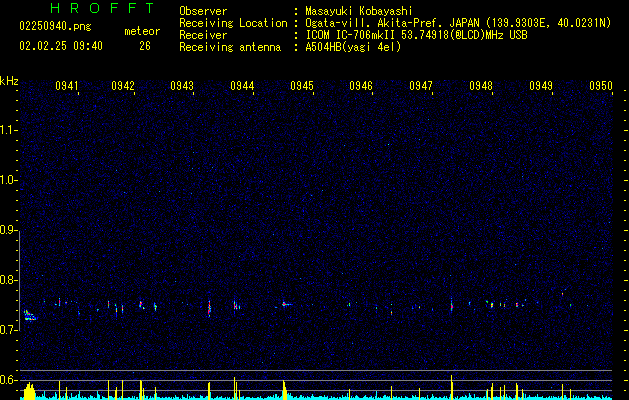Click the wide yellow signal block at the chart start
The height and width of the screenshot is (400, 629).
tap(29, 392)
